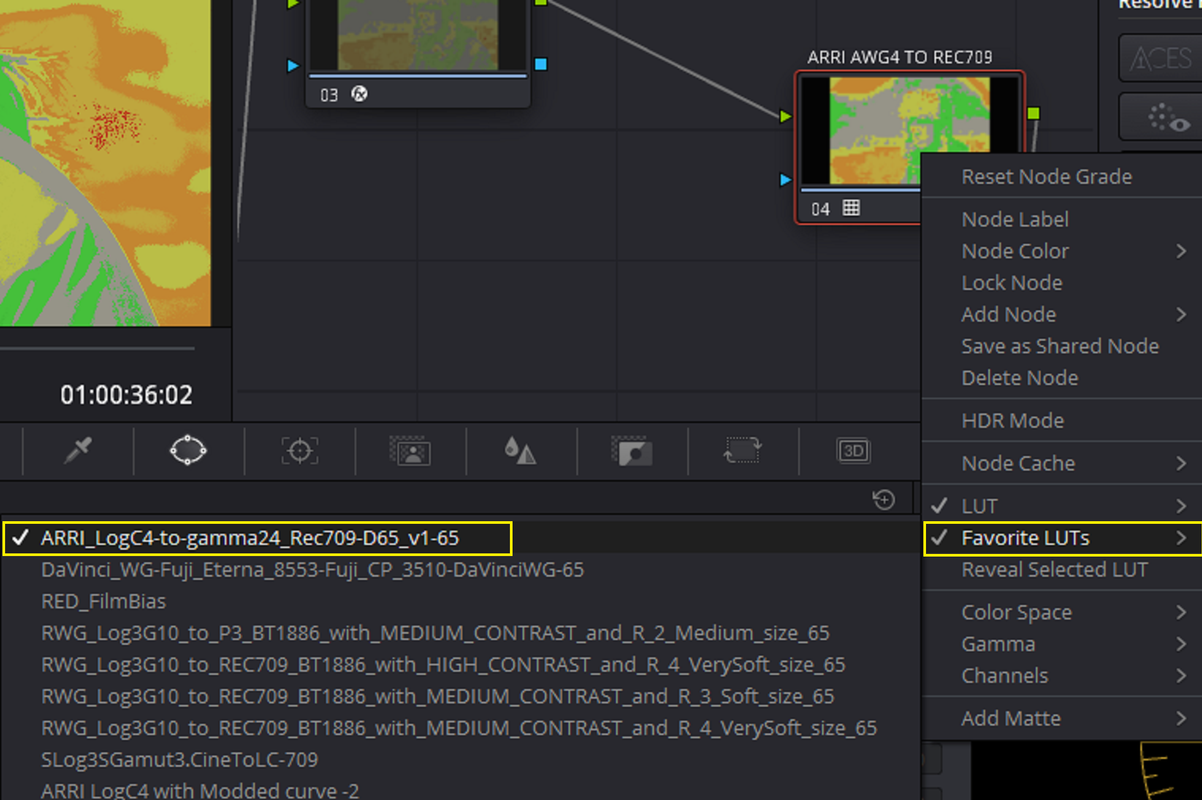1202x800 pixels.
Task: Open the Tracker palette
Action: coord(299,451)
